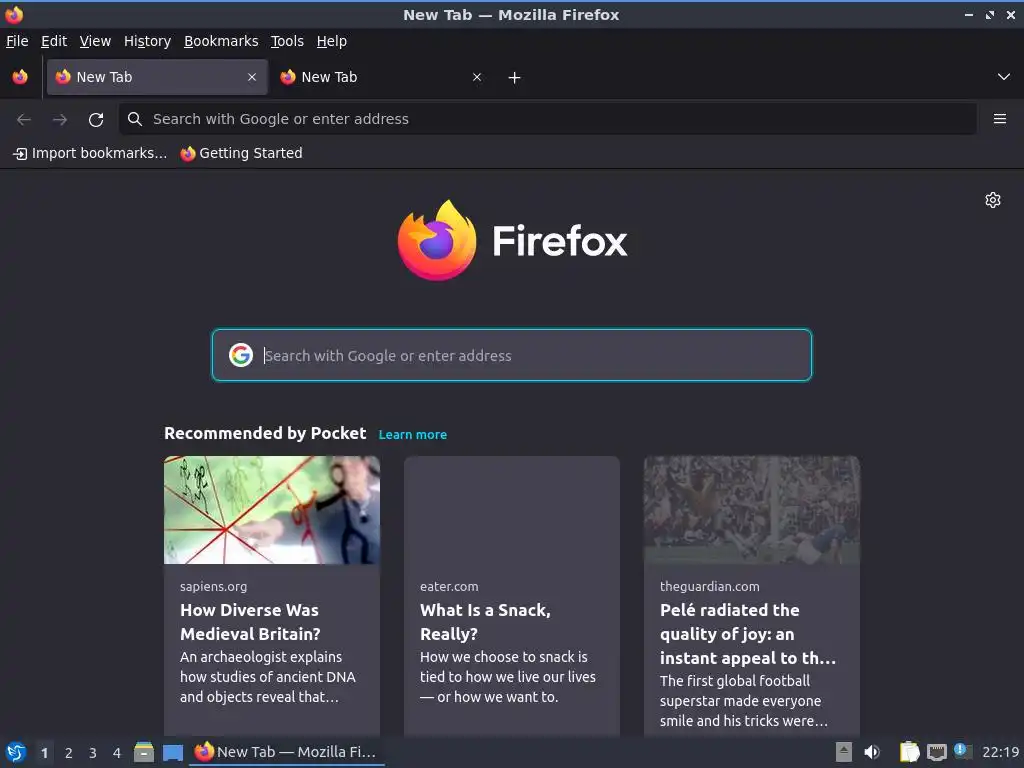Open the Edit menu
The image size is (1024, 768).
pyautogui.click(x=54, y=41)
